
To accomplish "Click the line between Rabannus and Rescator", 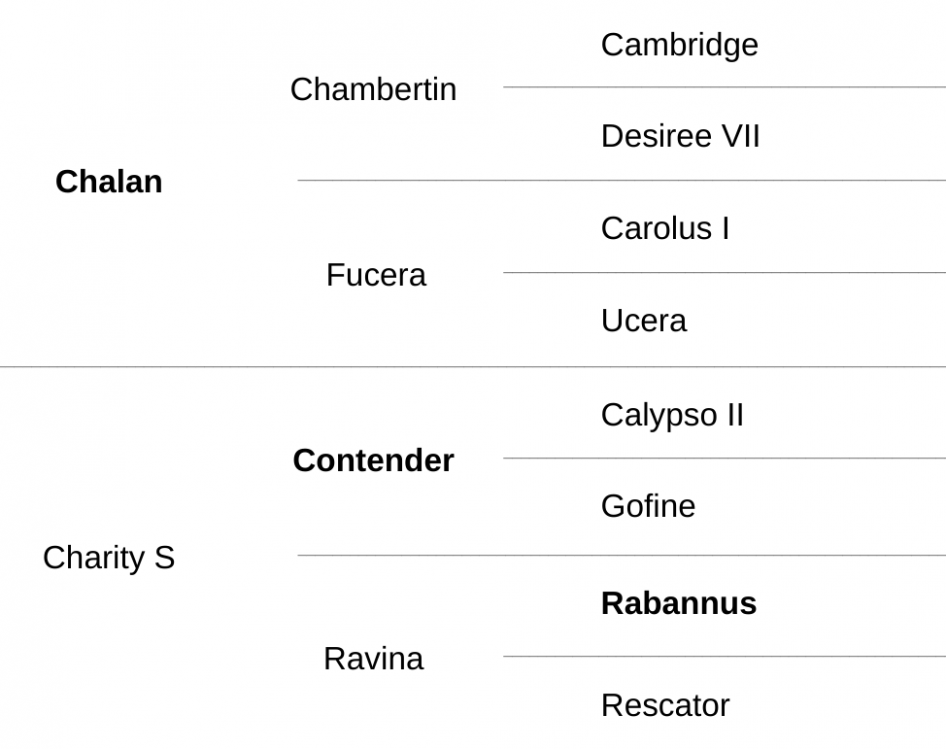I will 725,656.
